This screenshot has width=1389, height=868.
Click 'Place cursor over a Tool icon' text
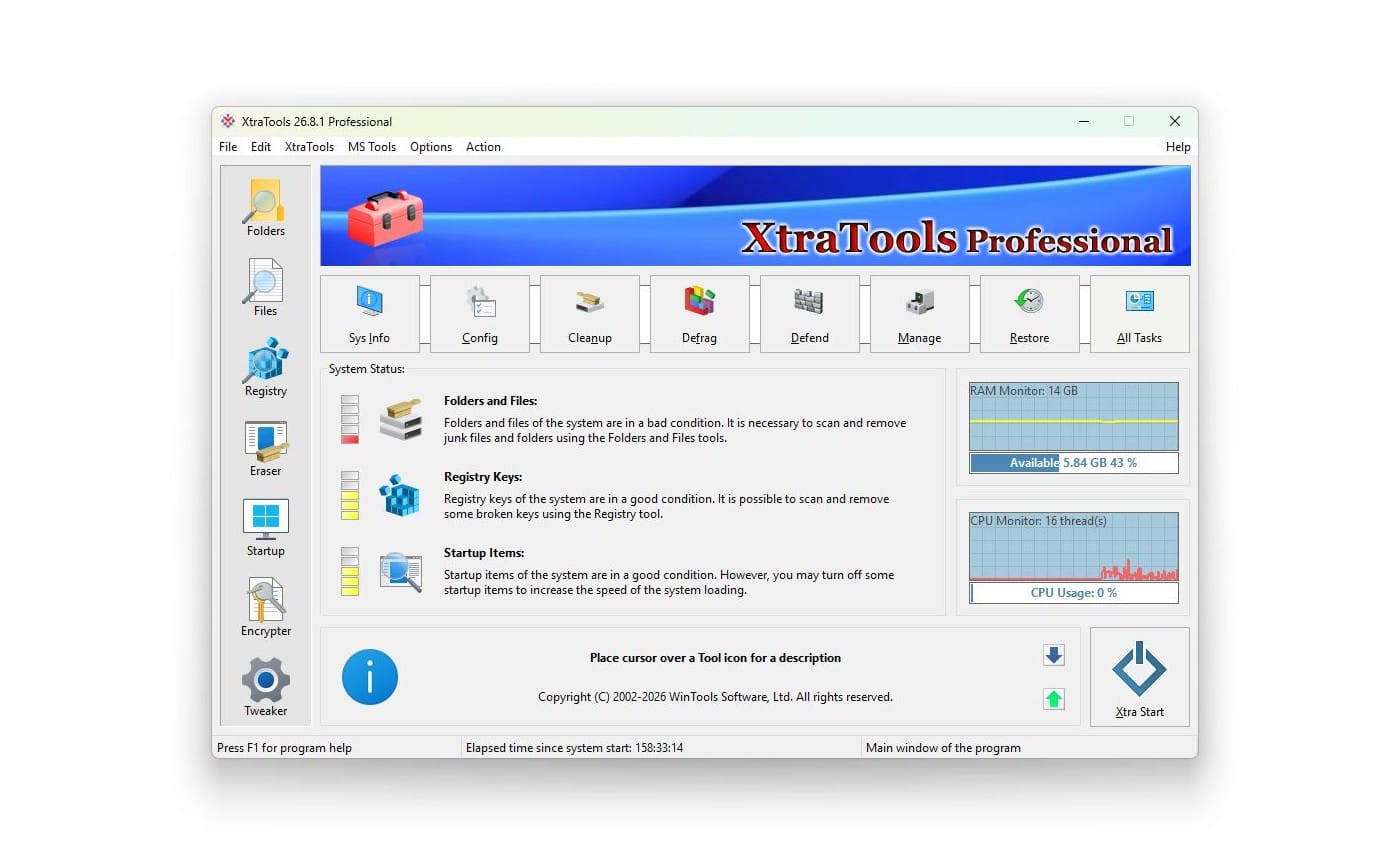[x=715, y=658]
